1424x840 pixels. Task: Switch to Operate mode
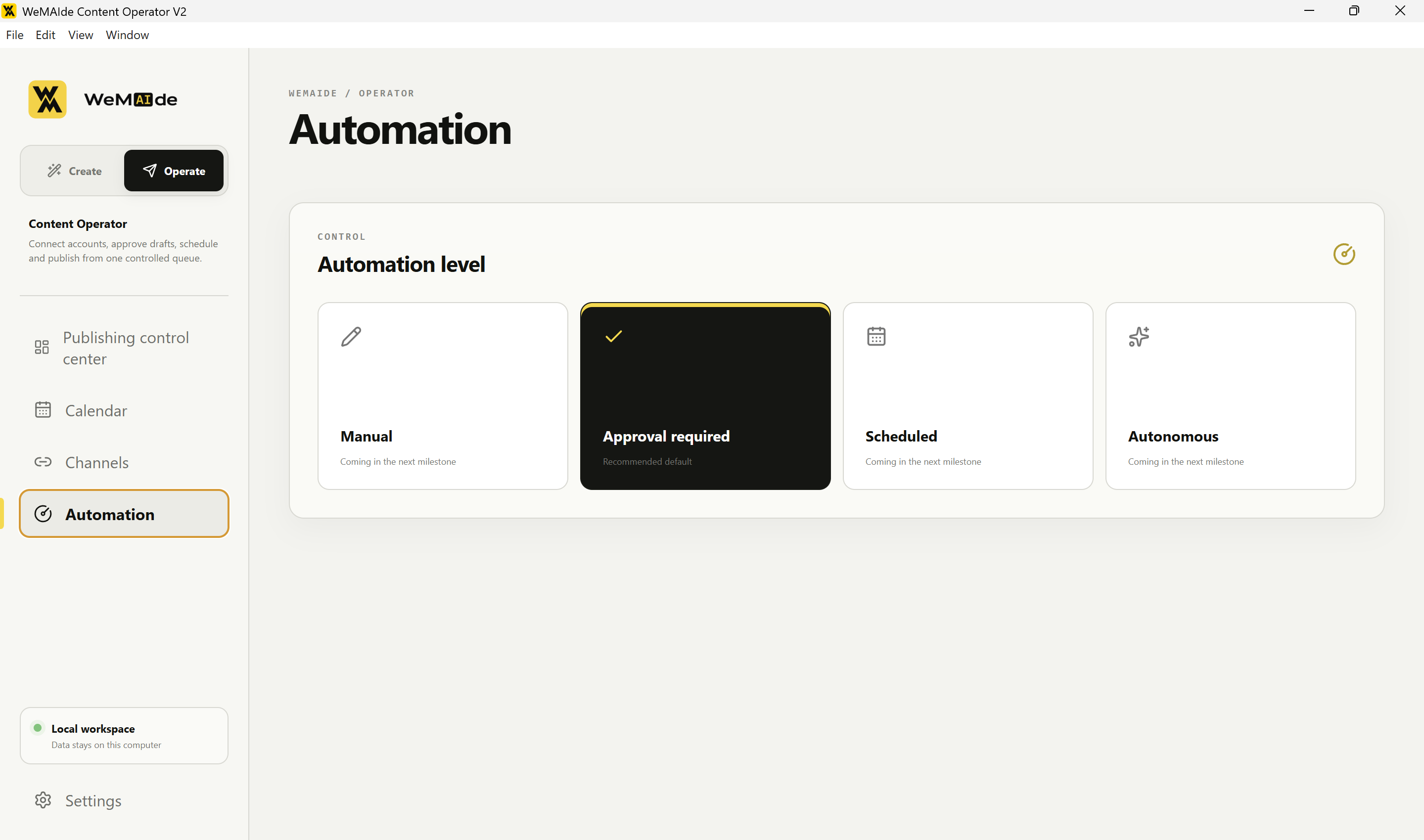click(x=174, y=171)
